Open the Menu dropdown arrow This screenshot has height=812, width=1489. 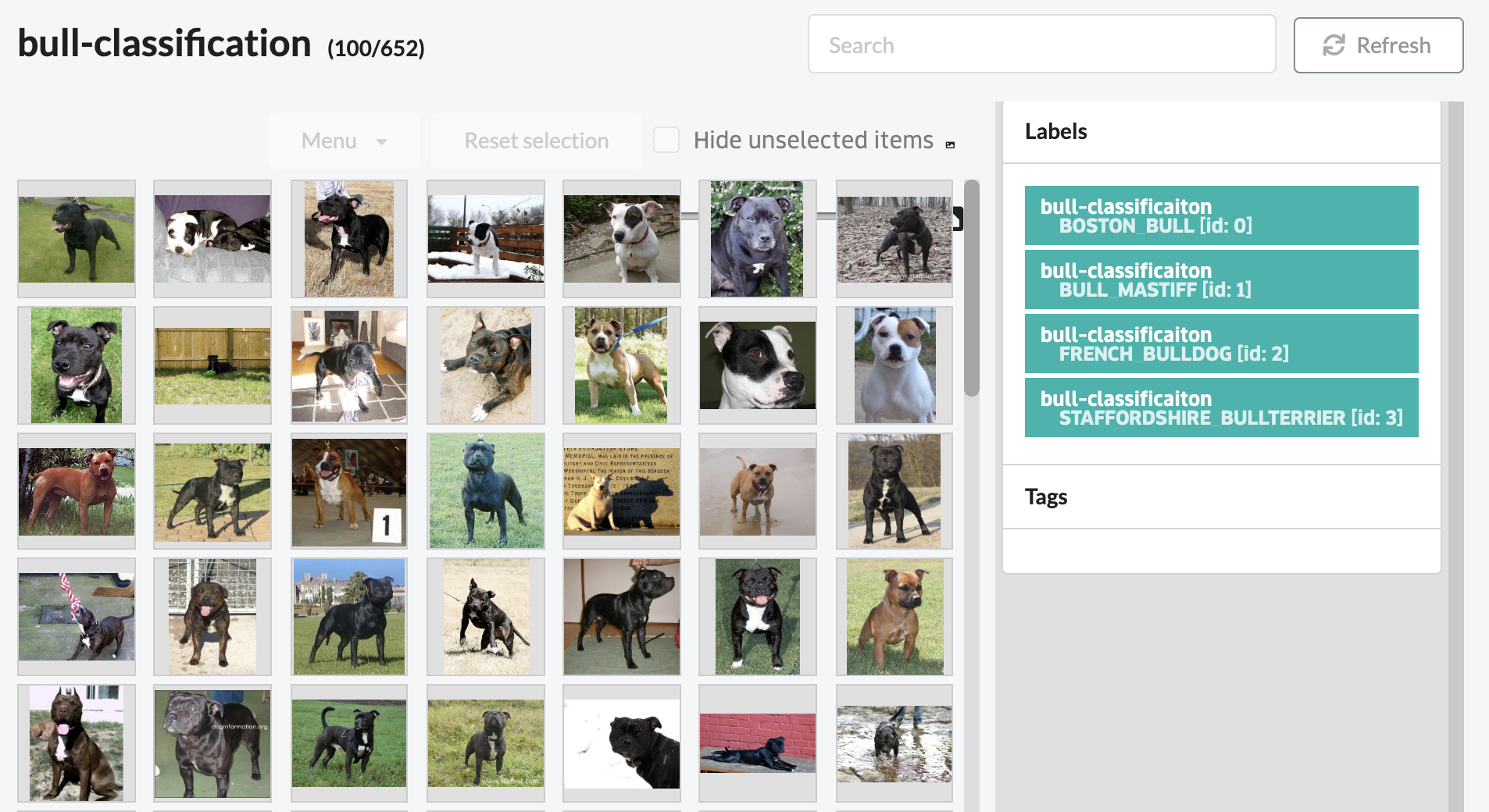381,141
